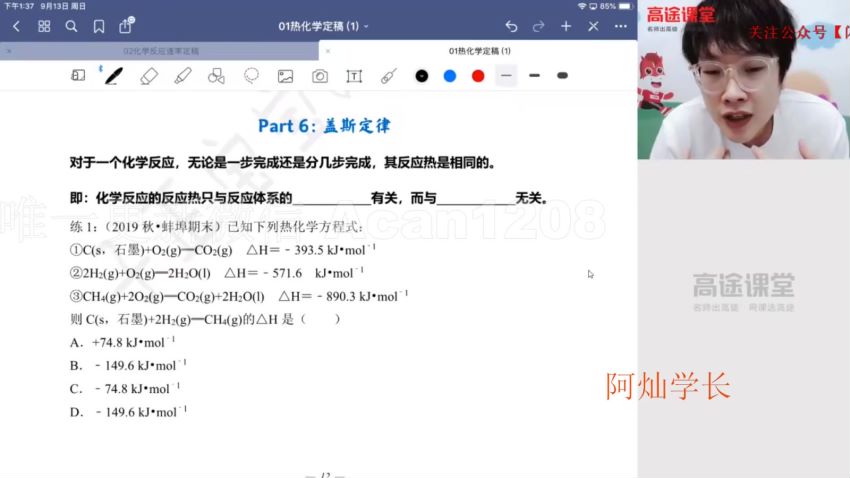
Task: Pick the blue pen color
Action: pos(450,75)
